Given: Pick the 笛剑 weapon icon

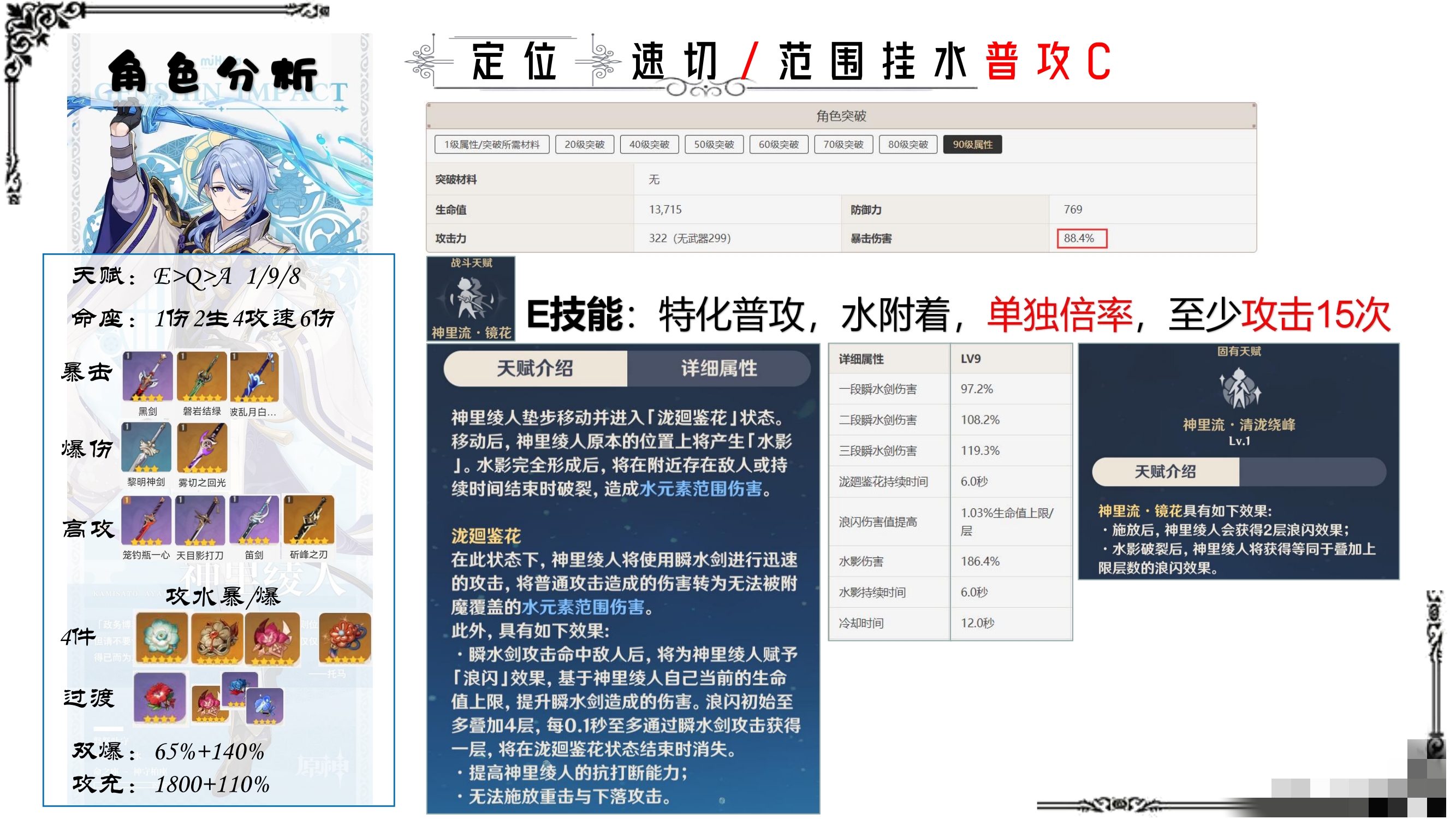Looking at the screenshot, I should click(254, 520).
